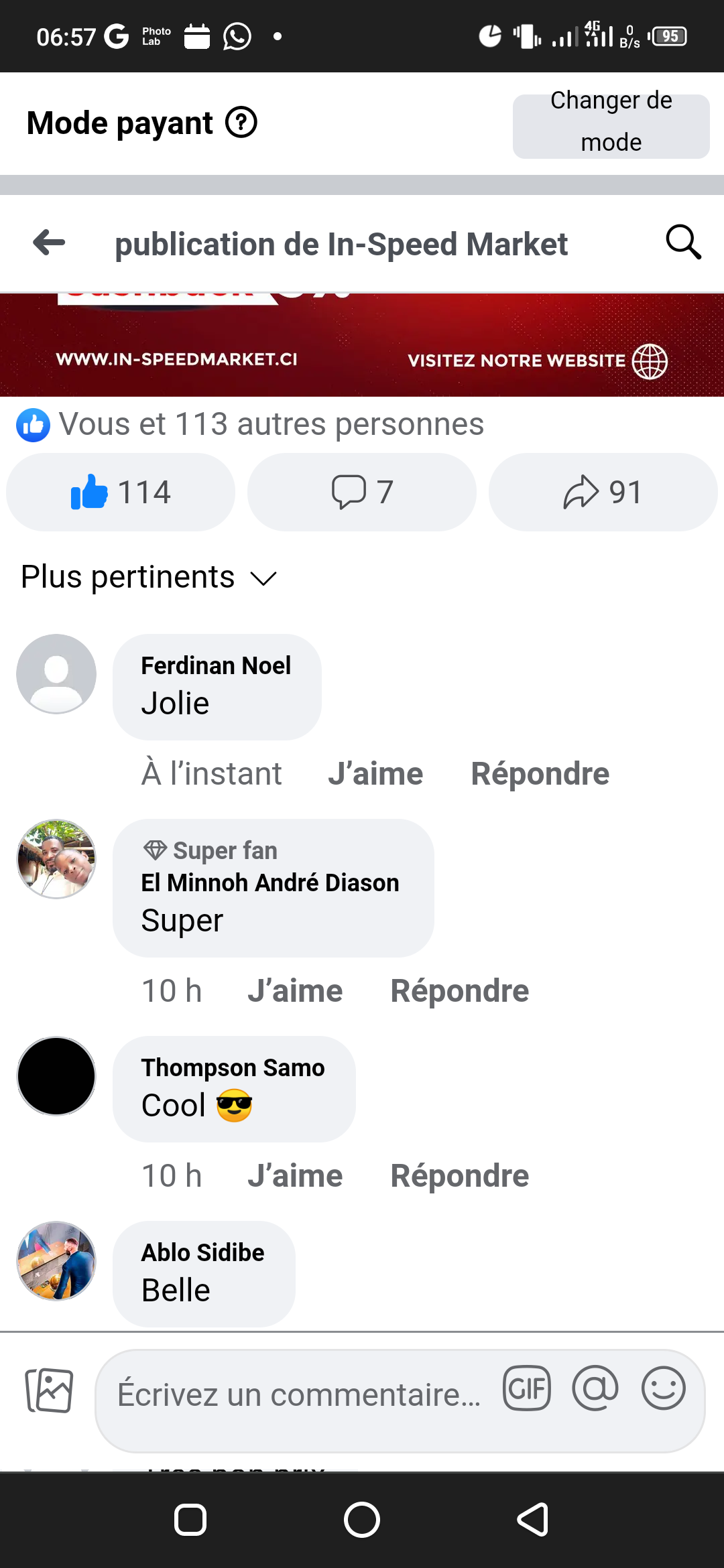Like Thompson Samo's comment
Viewport: 724px width, 1568px height.
(x=295, y=1176)
